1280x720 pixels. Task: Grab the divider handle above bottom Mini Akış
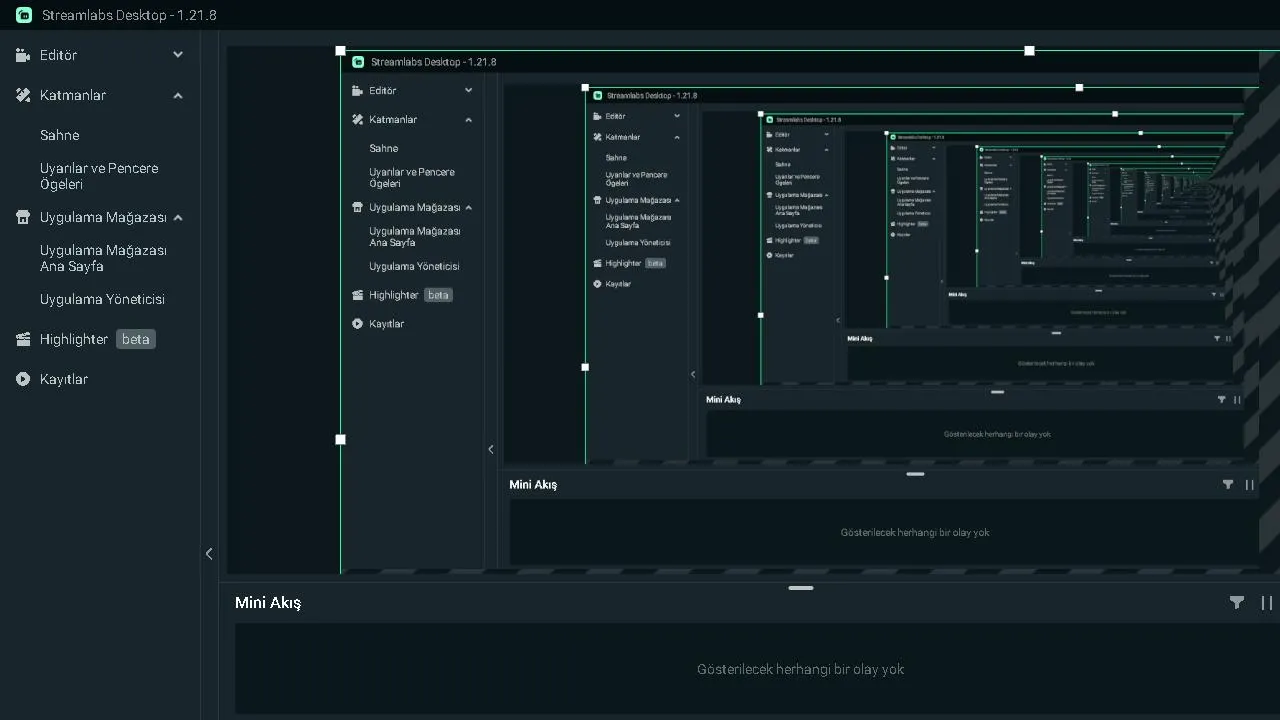(x=801, y=588)
